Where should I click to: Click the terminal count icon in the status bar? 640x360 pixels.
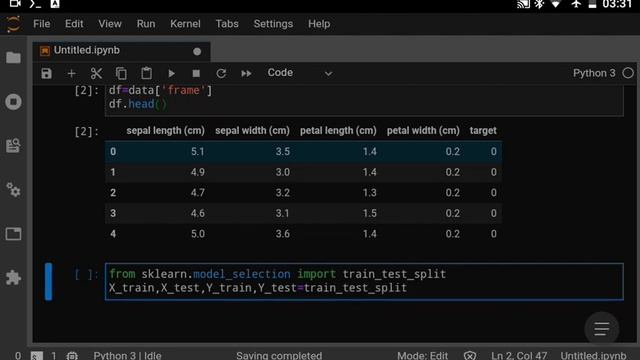click(37, 356)
